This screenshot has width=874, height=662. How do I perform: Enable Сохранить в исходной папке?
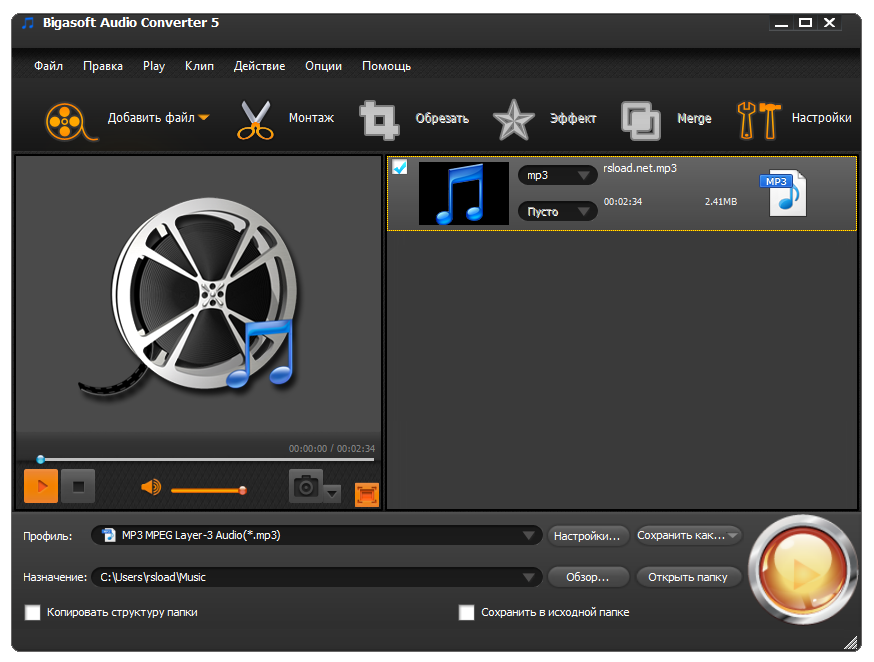click(x=466, y=612)
